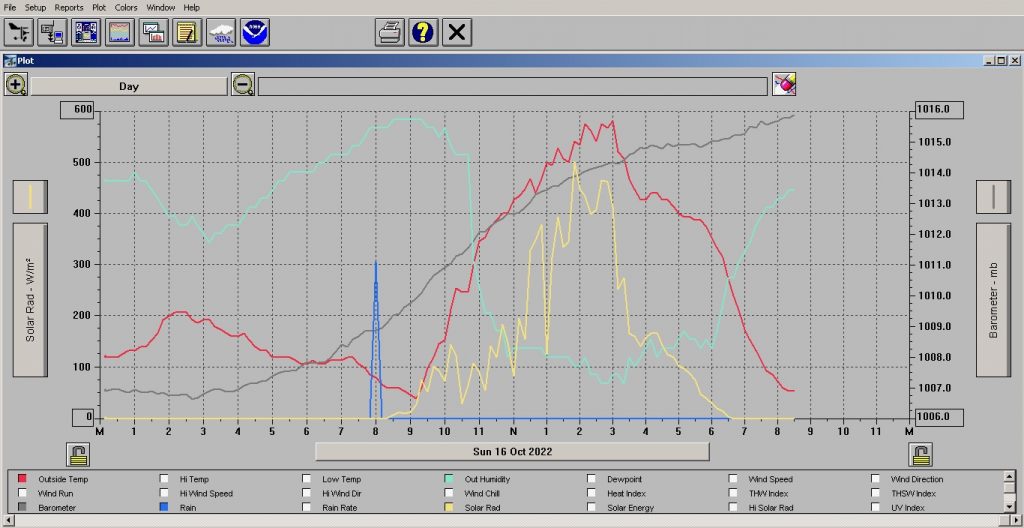Click the Solar Rad - W/m² axis button
Image resolution: width=1024 pixels, height=528 pixels.
30,300
